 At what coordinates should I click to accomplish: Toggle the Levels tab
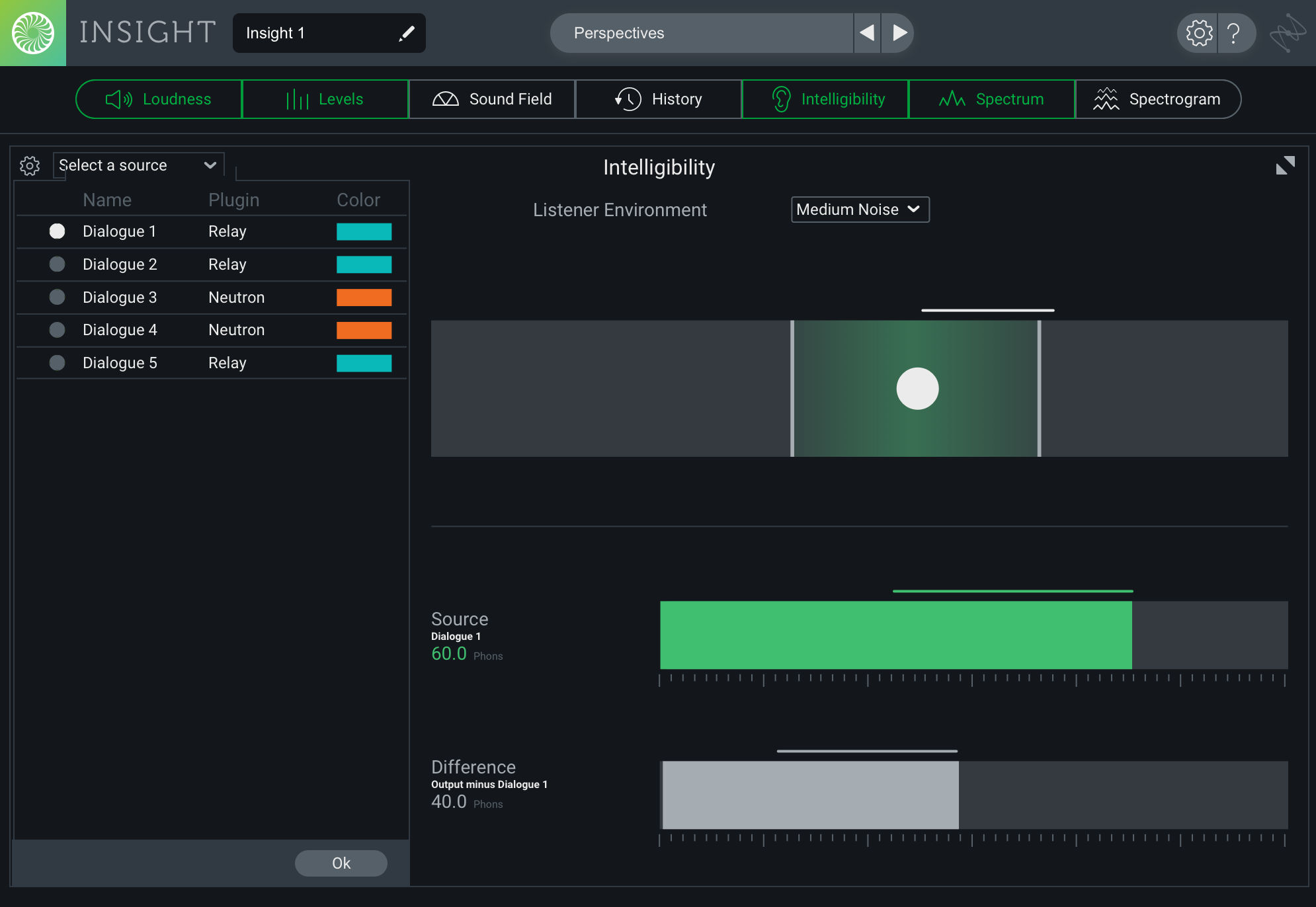325,99
